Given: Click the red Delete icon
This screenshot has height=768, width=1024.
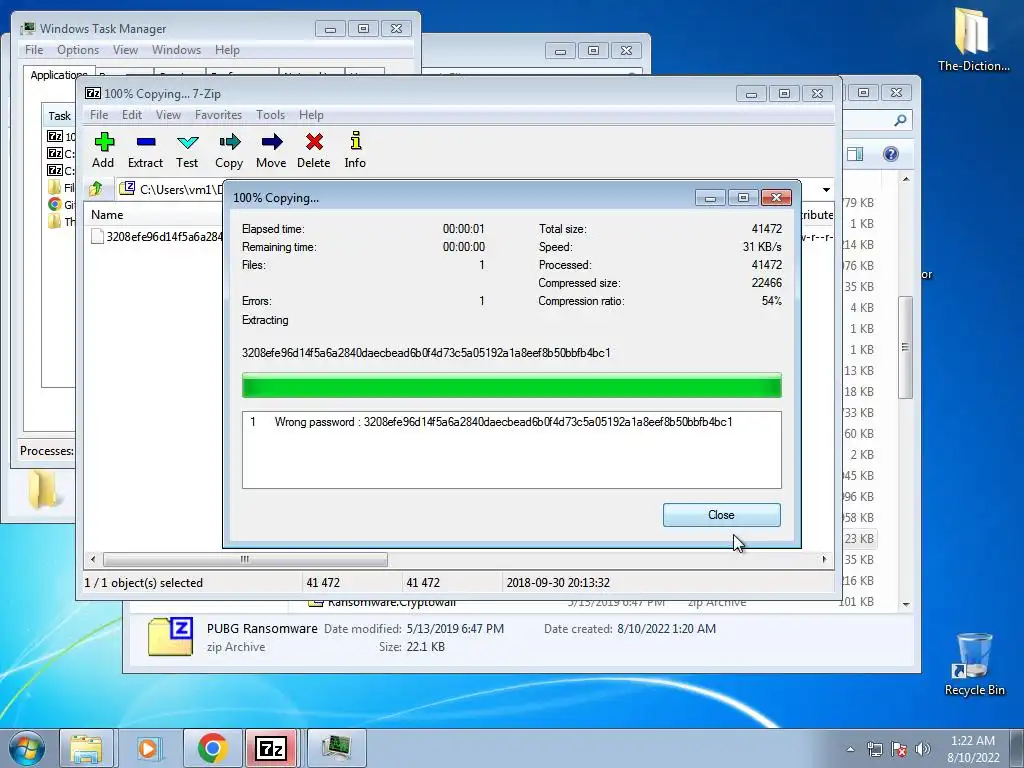Looking at the screenshot, I should coord(313,150).
